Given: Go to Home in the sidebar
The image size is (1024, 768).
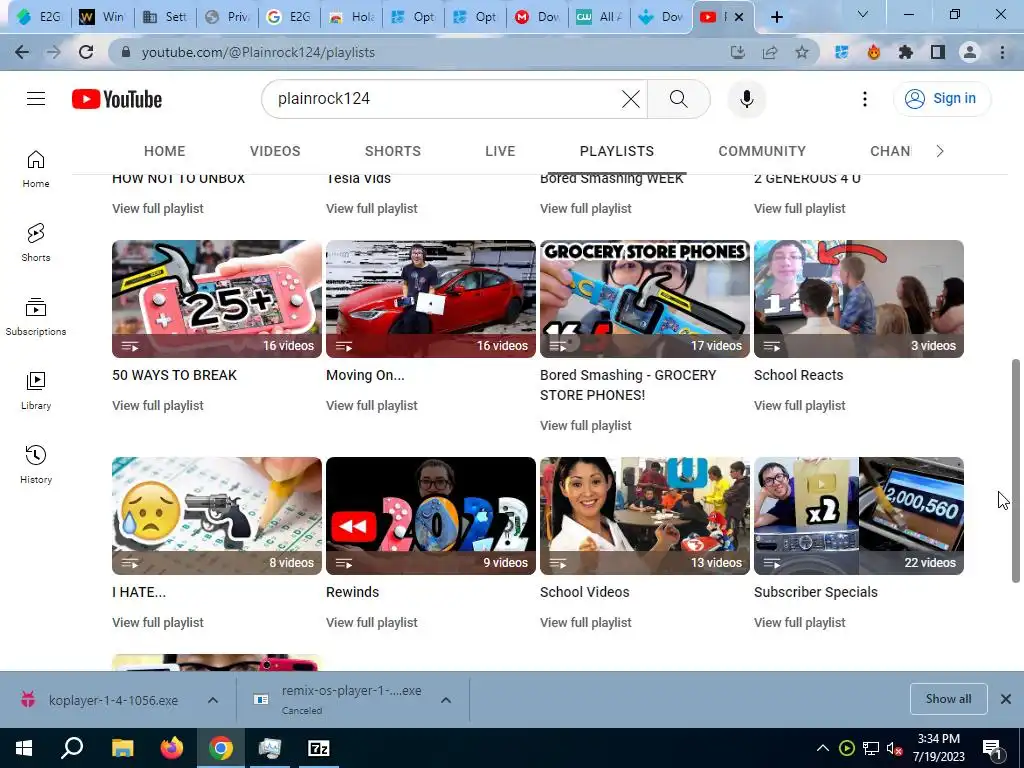Looking at the screenshot, I should pyautogui.click(x=36, y=169).
